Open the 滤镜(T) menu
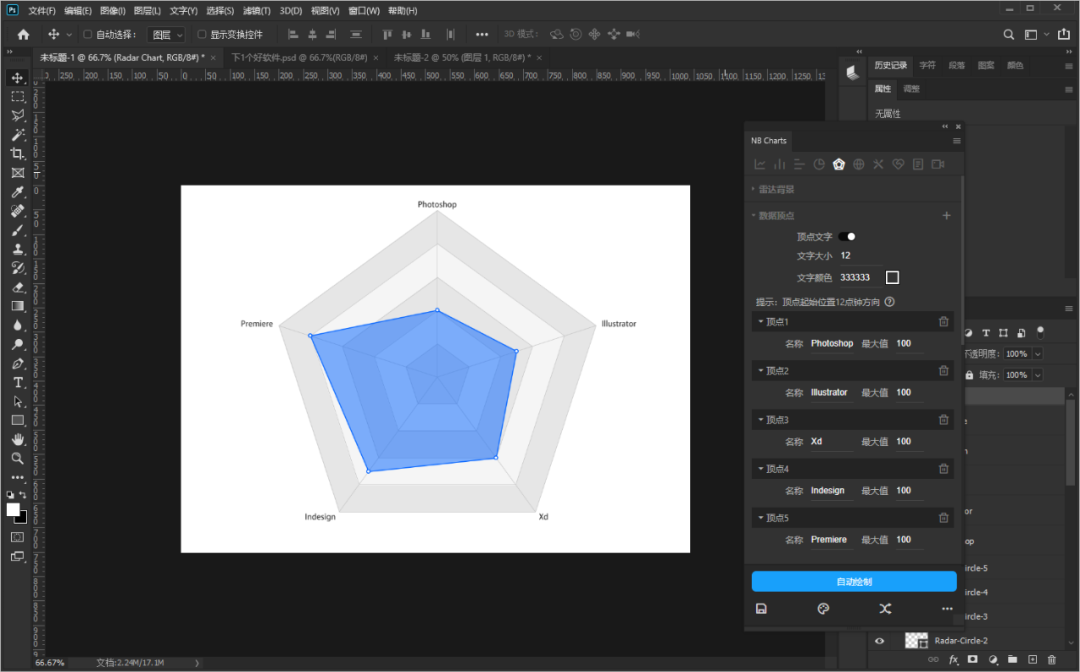 (258, 10)
